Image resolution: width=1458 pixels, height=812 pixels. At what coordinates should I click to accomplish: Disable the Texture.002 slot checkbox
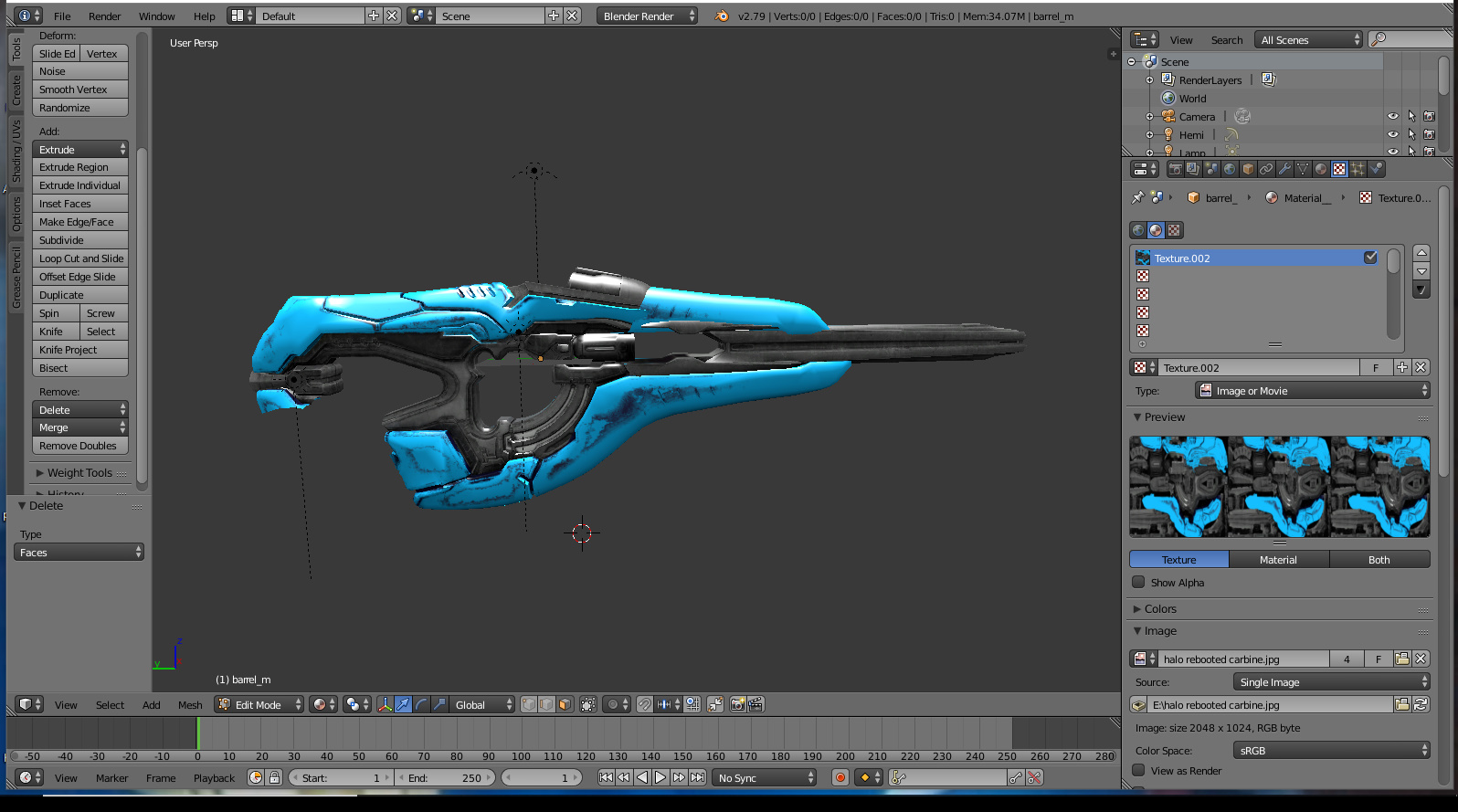1370,258
